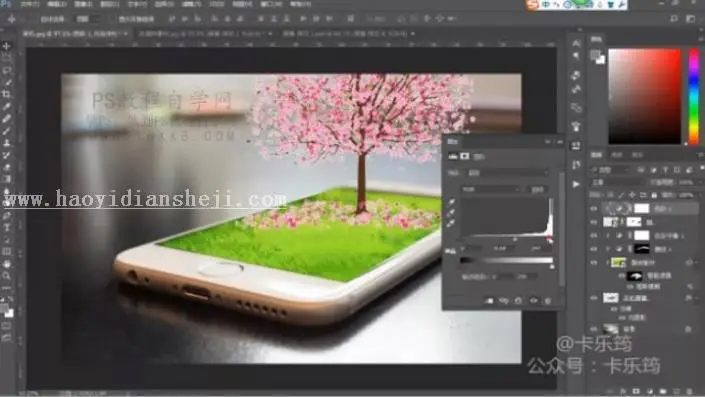Select the Move tool in toolbar
Image resolution: width=705 pixels, height=397 pixels.
click(7, 46)
